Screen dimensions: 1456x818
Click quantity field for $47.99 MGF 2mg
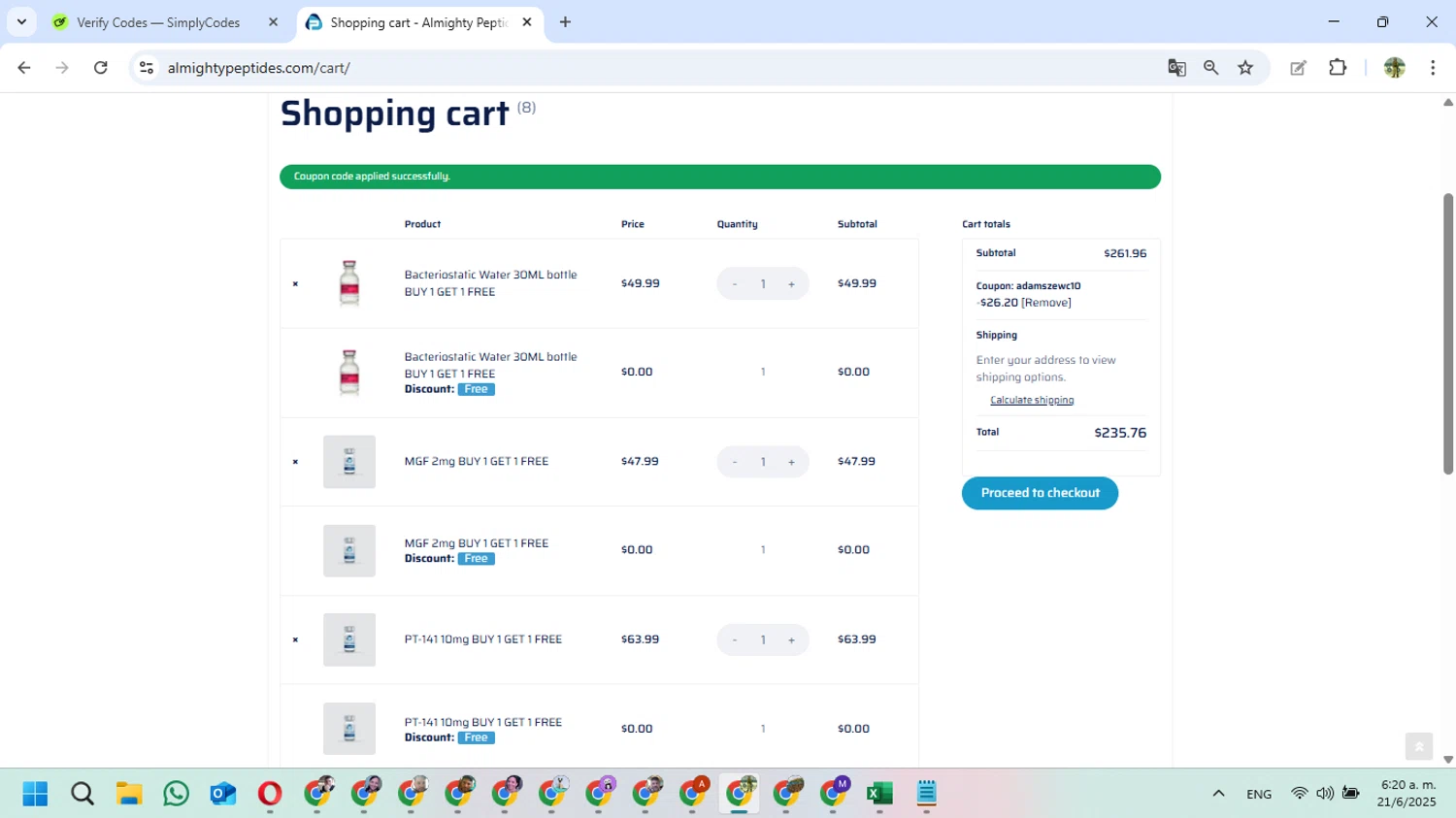763,462
